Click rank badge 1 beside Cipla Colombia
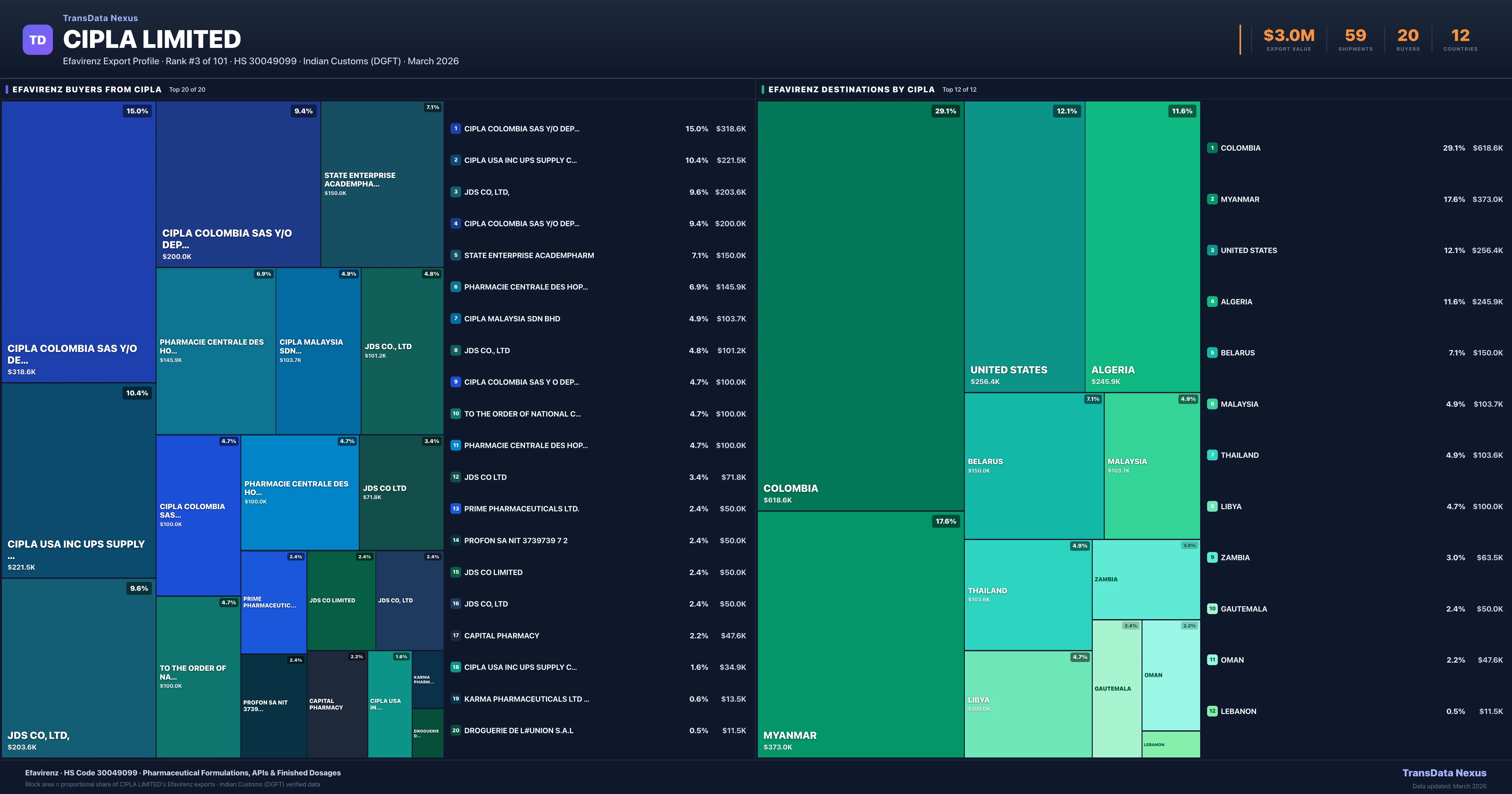 coord(455,129)
